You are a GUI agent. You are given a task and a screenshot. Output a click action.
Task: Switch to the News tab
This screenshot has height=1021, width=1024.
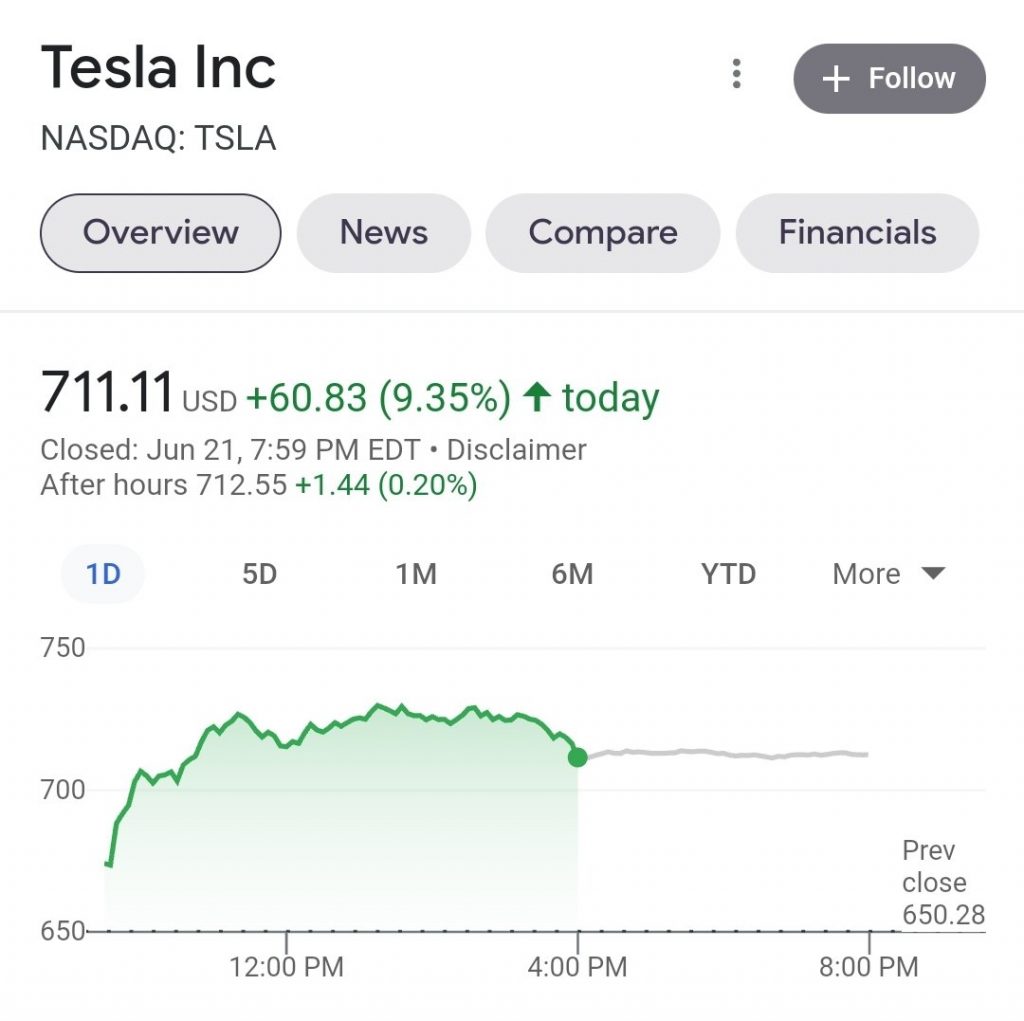coord(383,233)
